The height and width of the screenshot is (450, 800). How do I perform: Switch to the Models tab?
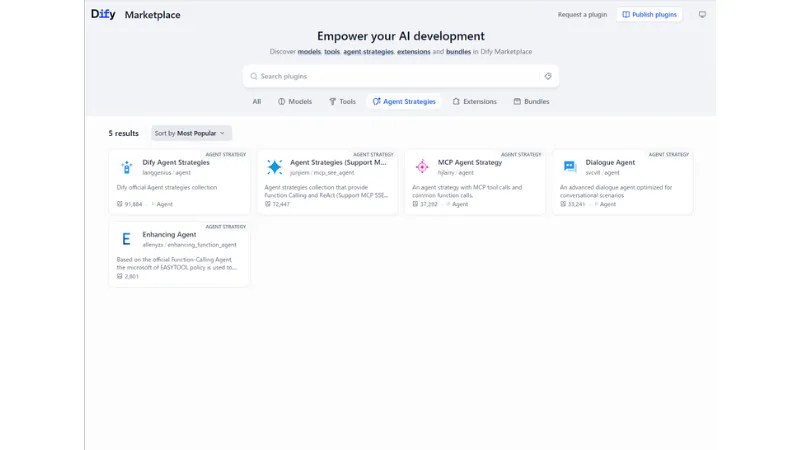pyautogui.click(x=295, y=102)
